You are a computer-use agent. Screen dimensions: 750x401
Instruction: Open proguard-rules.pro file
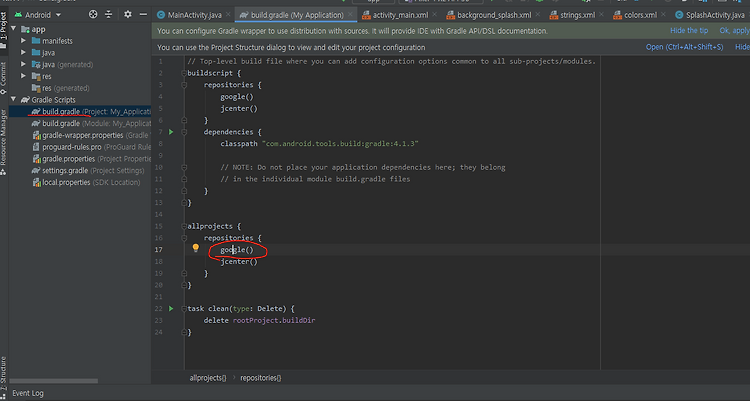tap(91, 147)
